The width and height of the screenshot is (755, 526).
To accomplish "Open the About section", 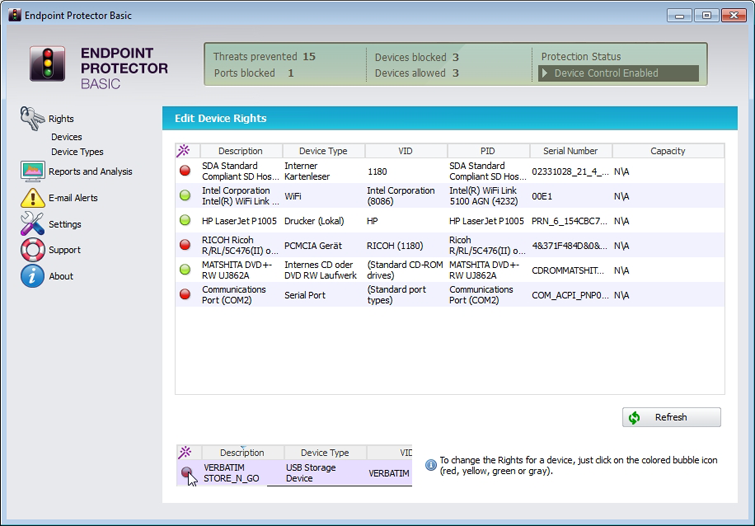I will coord(61,276).
